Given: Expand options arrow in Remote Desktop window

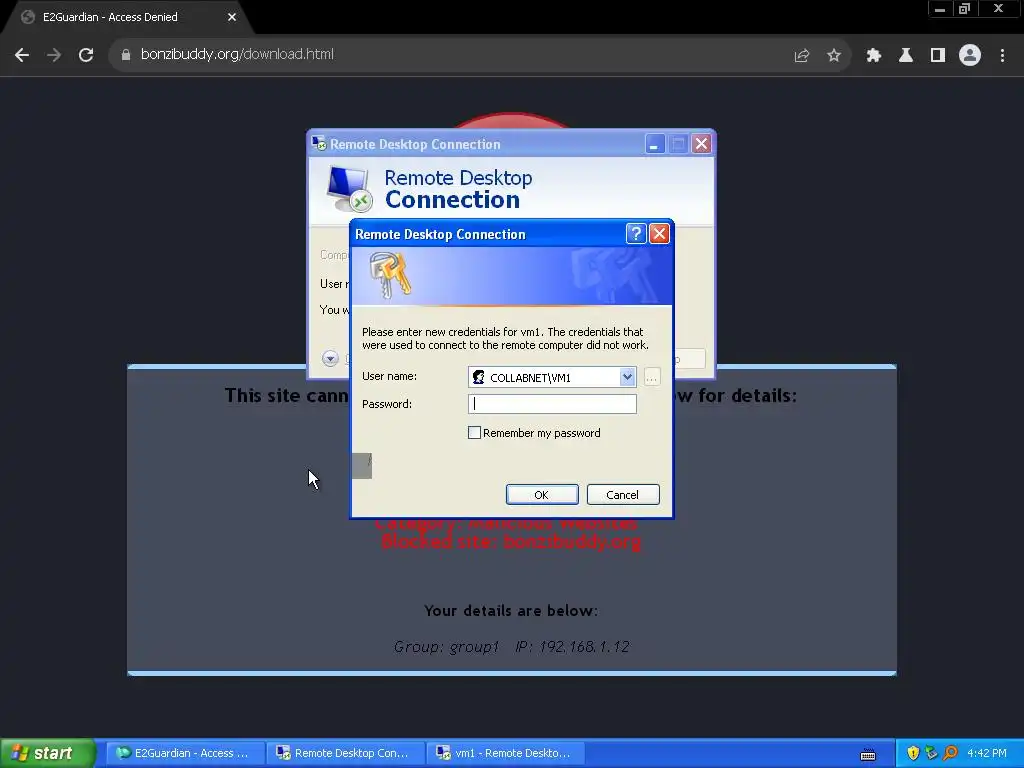Looking at the screenshot, I should 330,358.
